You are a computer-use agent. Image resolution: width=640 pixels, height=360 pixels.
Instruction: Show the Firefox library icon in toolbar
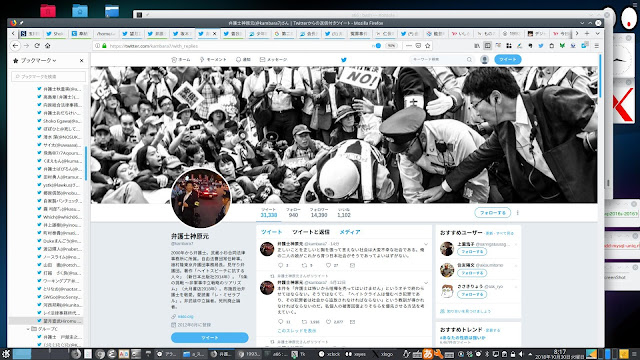(477, 46)
